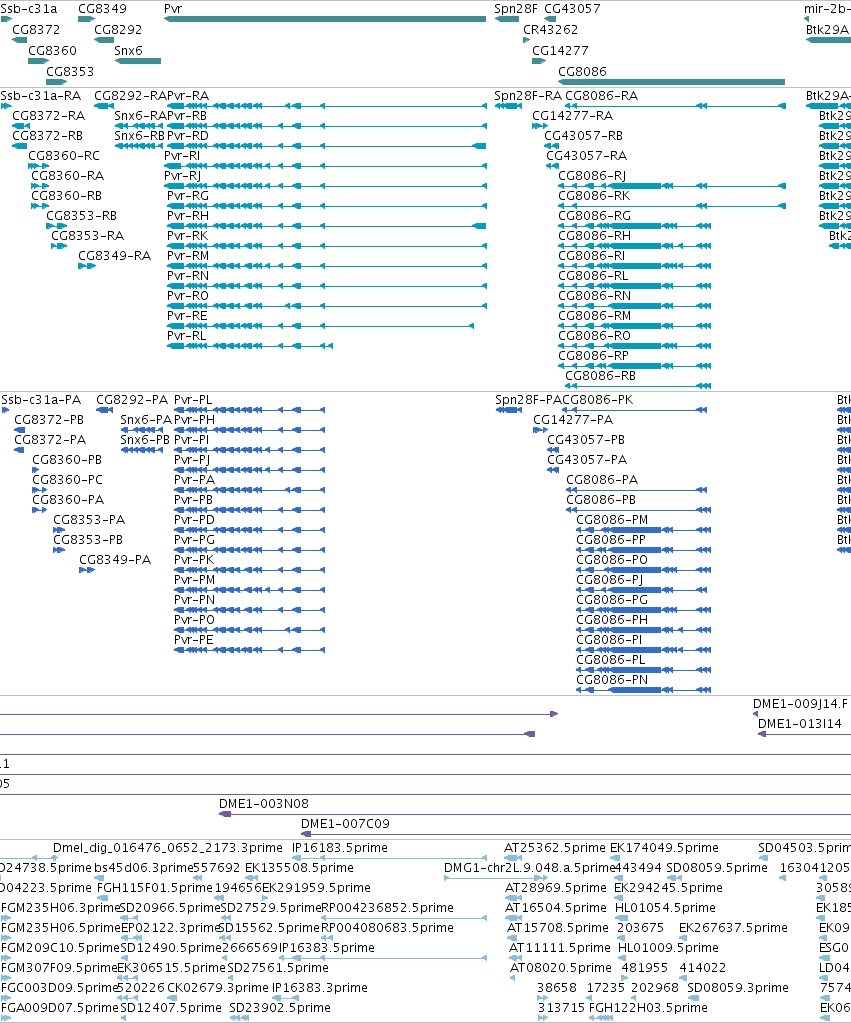Viewport: 851px width, 1023px height.
Task: Click transcript label 'Snx6-RB'
Action: pos(140,136)
